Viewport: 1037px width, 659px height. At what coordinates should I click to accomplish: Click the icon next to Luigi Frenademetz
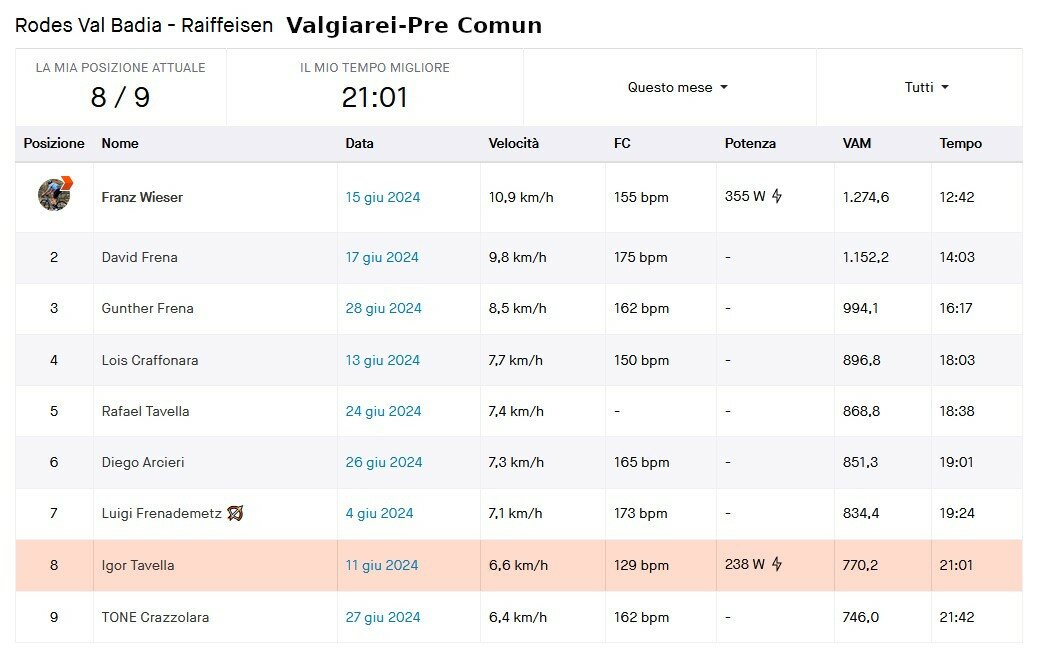coord(235,513)
